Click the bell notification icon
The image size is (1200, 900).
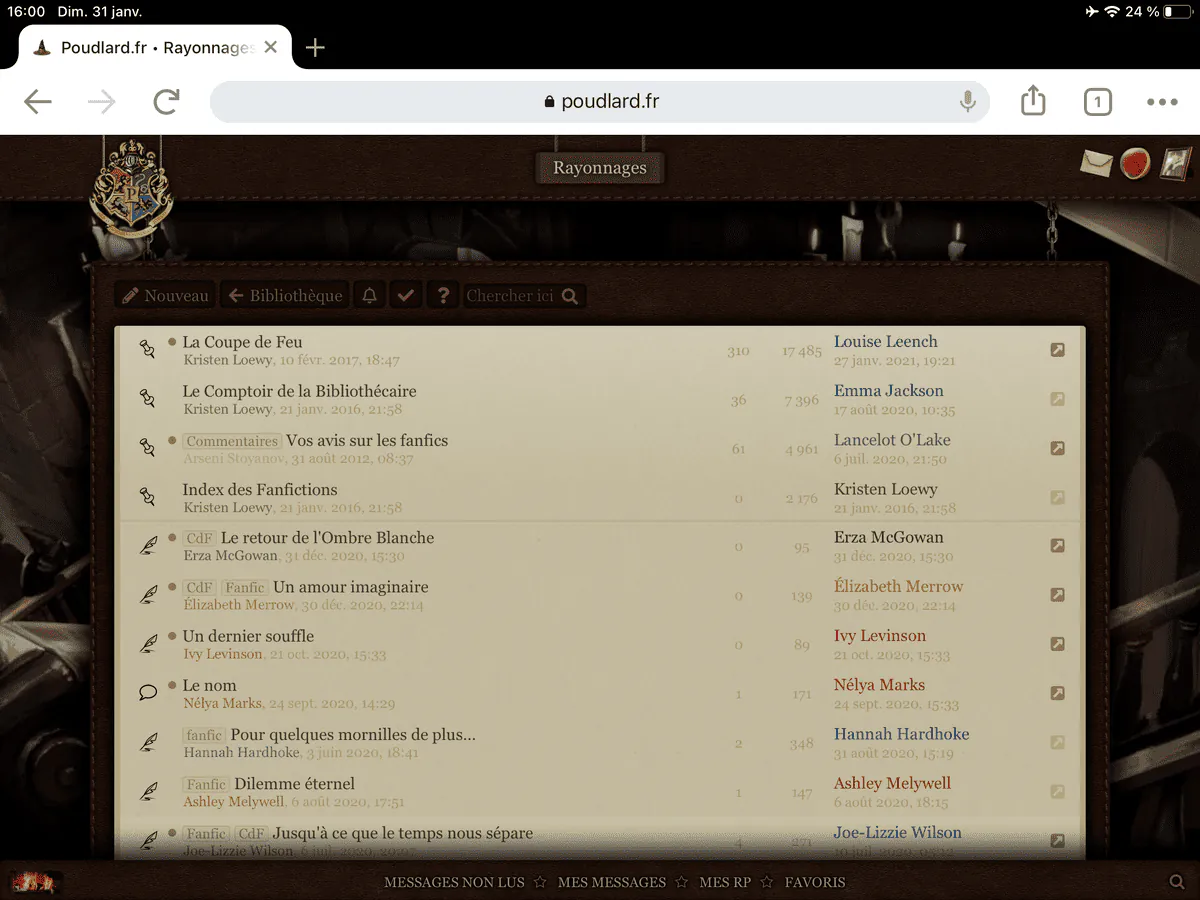pos(370,295)
